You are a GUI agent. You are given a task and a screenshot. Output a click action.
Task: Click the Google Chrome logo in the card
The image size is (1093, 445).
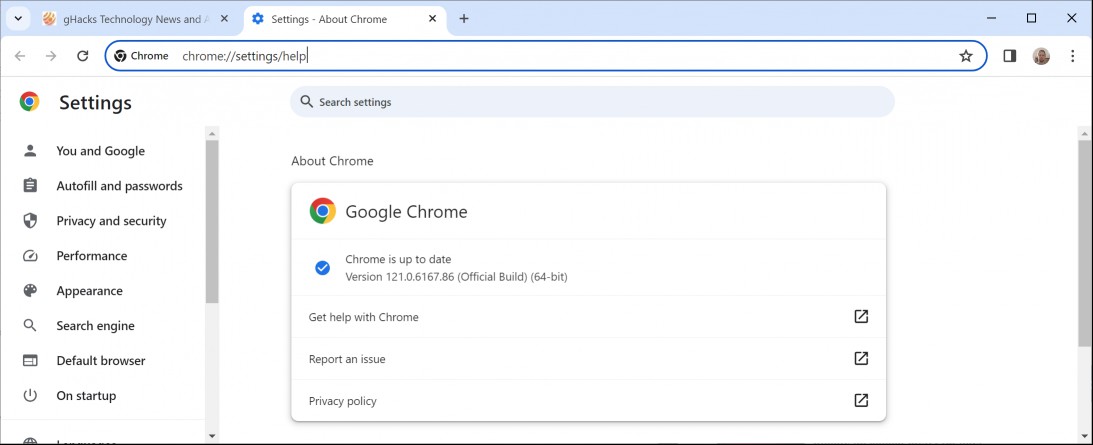click(x=323, y=211)
